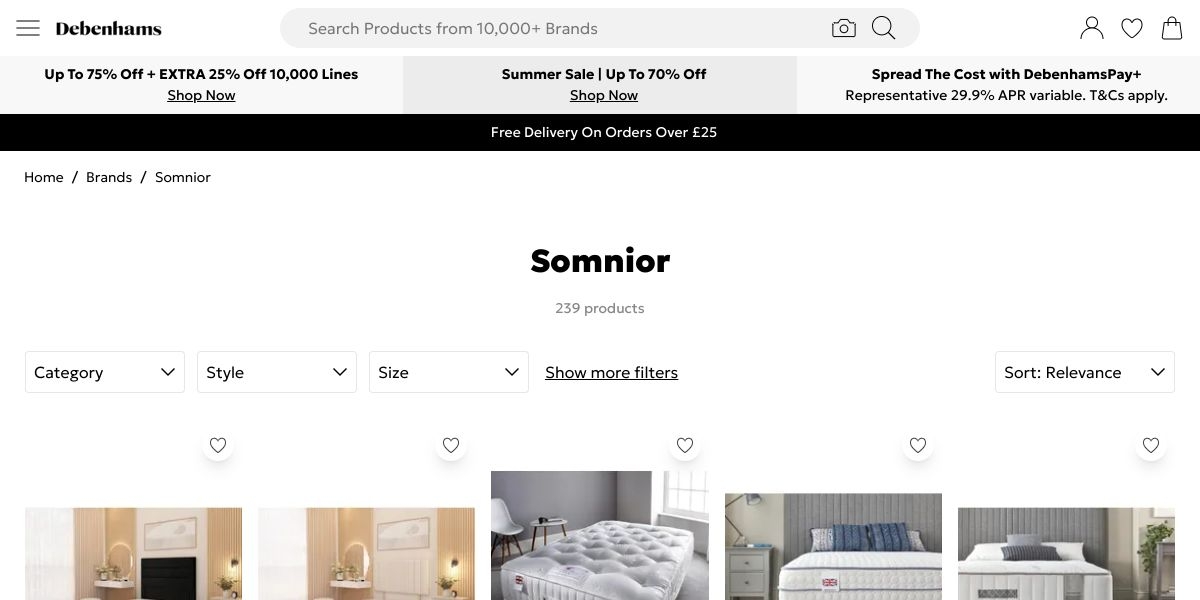Viewport: 1200px width, 600px height.
Task: Toggle wishlist heart on second product
Action: pyautogui.click(x=451, y=445)
